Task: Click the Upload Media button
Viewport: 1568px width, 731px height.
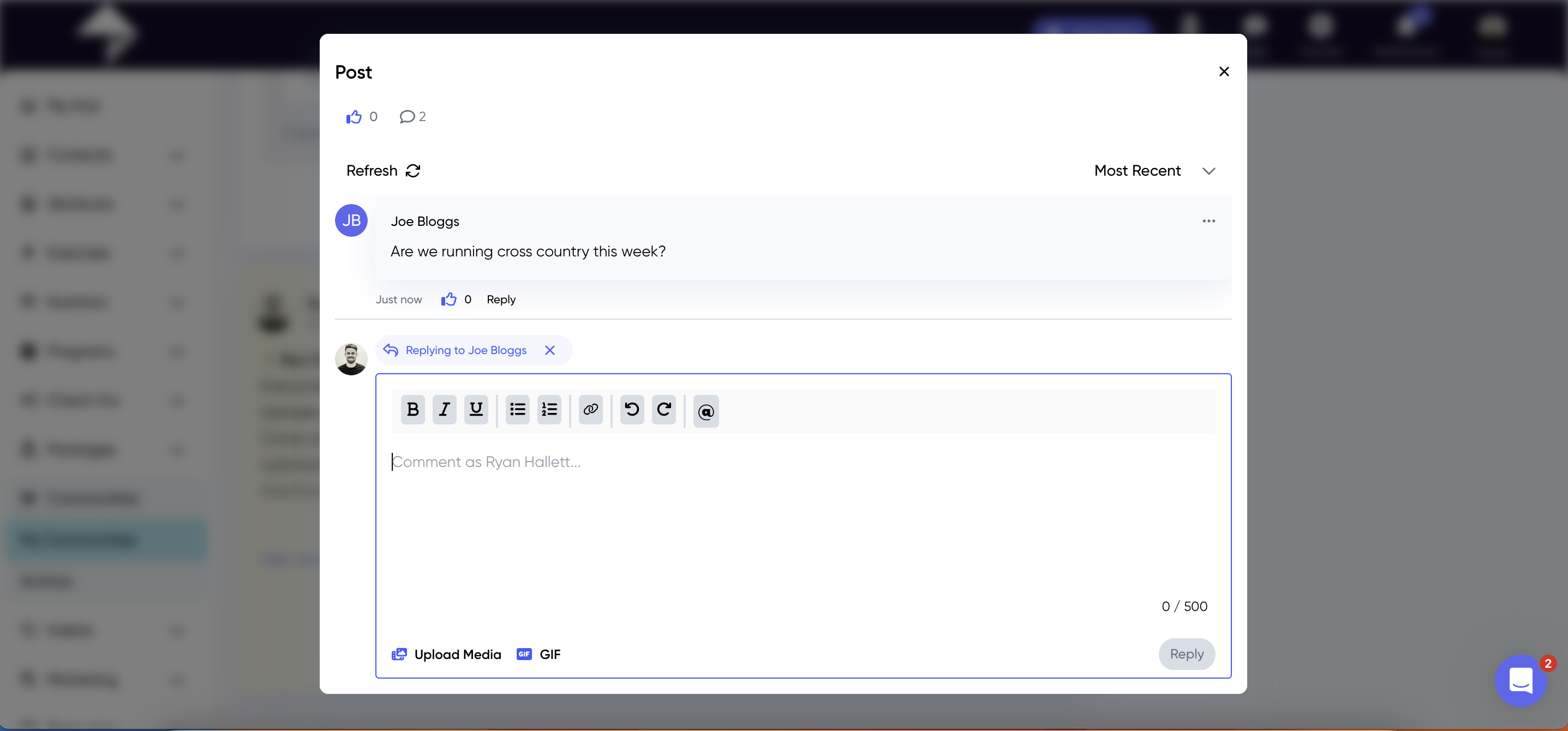Action: 446,654
